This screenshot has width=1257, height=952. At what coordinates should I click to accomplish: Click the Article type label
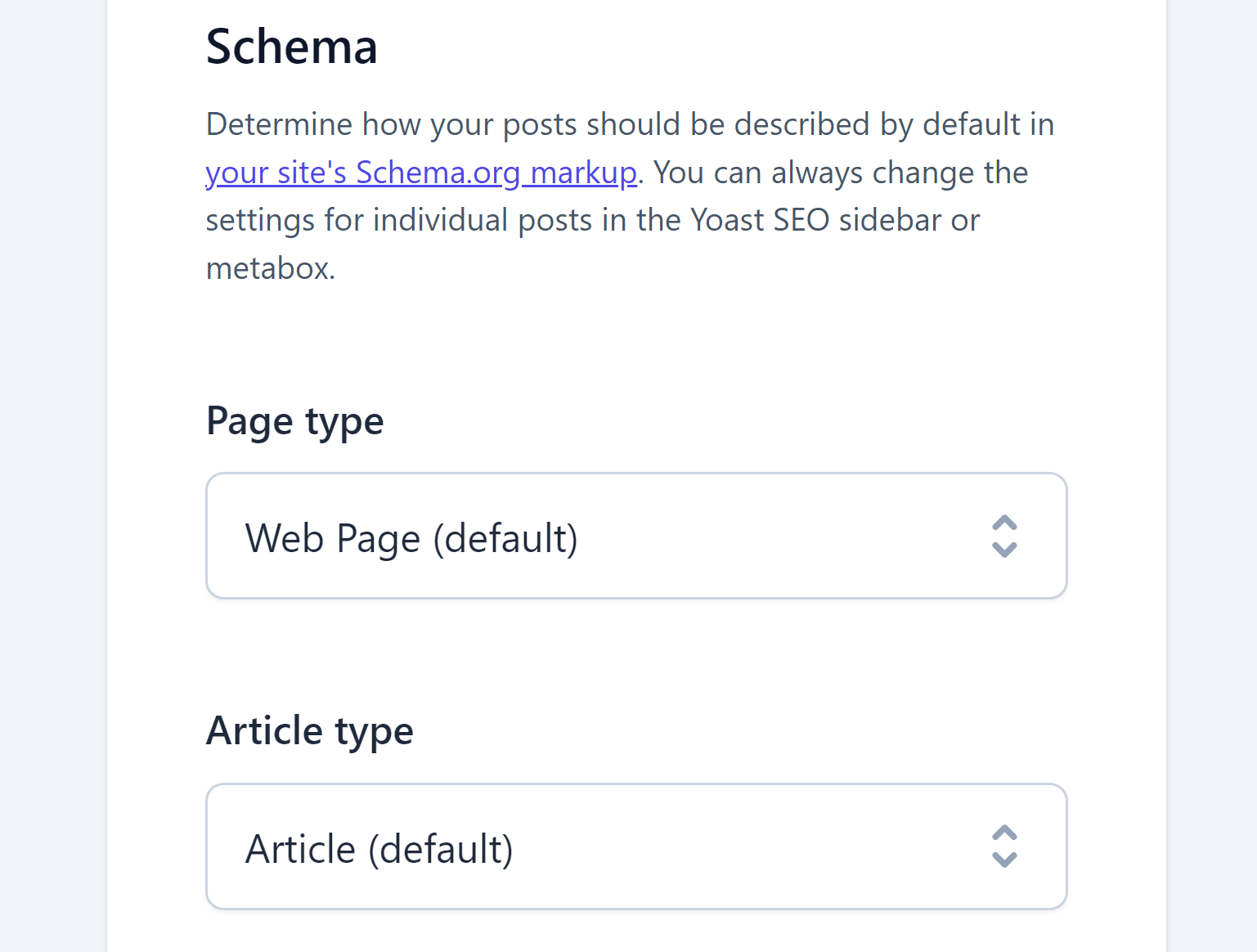click(x=309, y=730)
